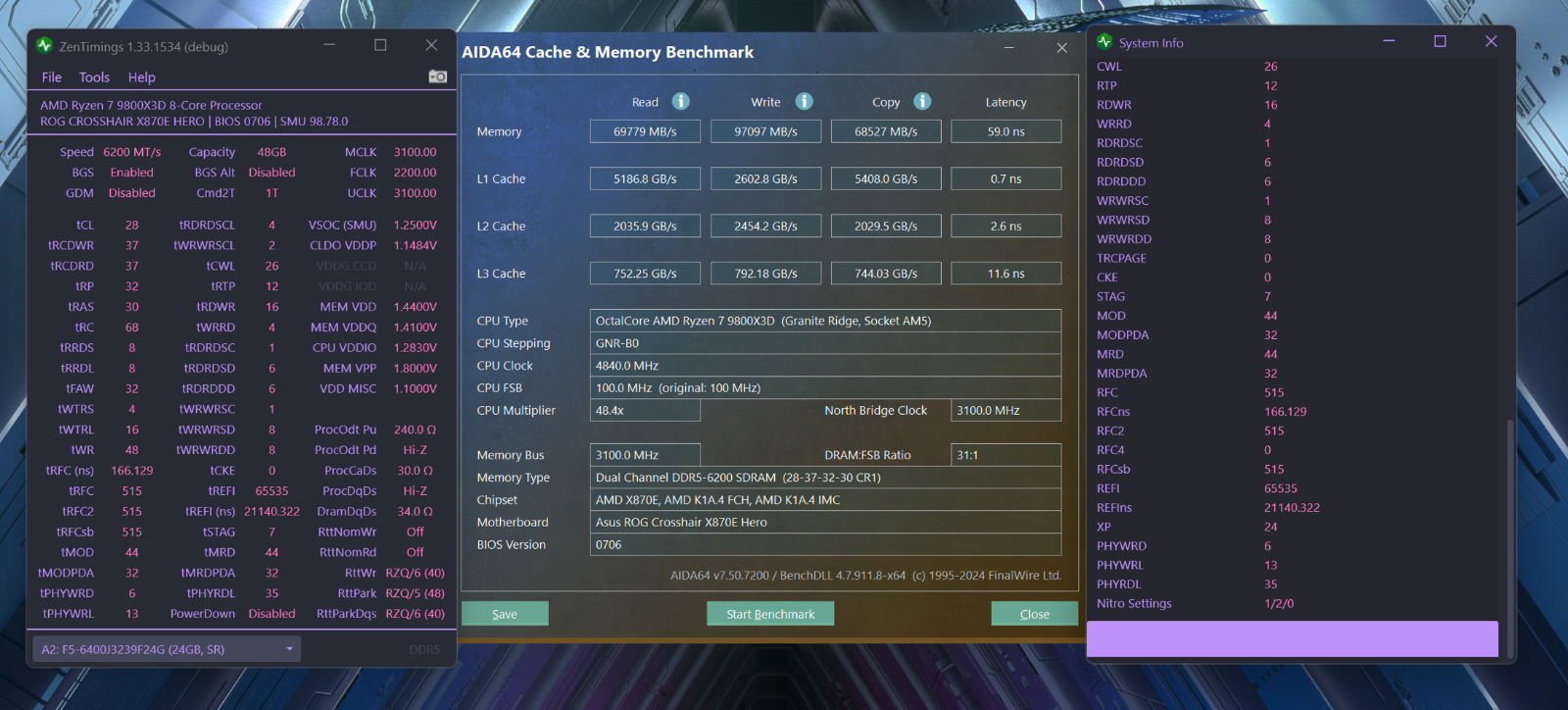Click the Capacity value 48GB
Viewport: 1568px width, 710px height.
[x=271, y=152]
